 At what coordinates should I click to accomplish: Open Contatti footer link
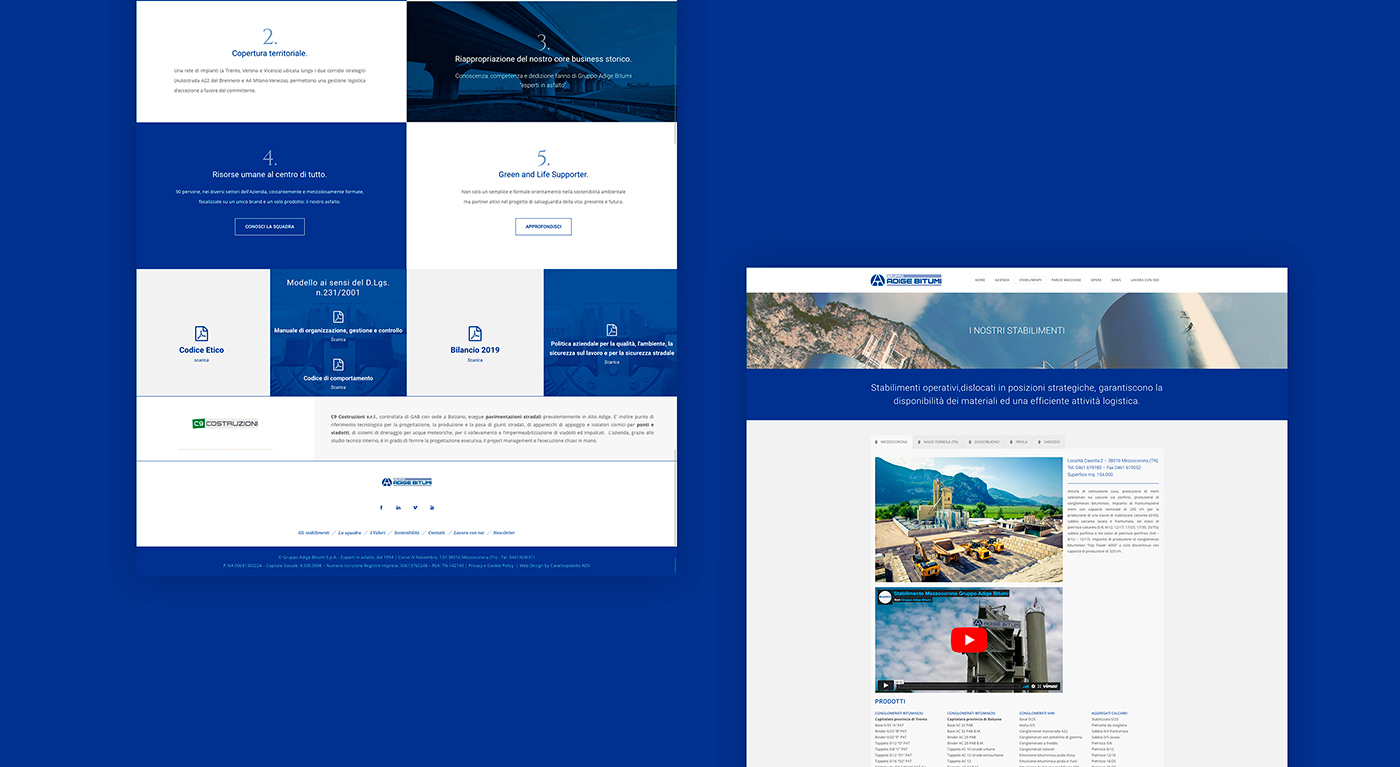click(x=437, y=533)
